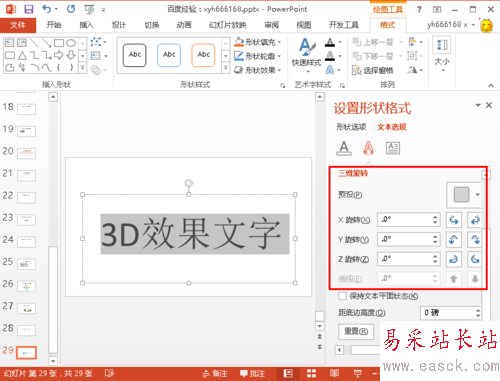Switch to slide sorter view icon
The image size is (500, 381).
(x=311, y=374)
